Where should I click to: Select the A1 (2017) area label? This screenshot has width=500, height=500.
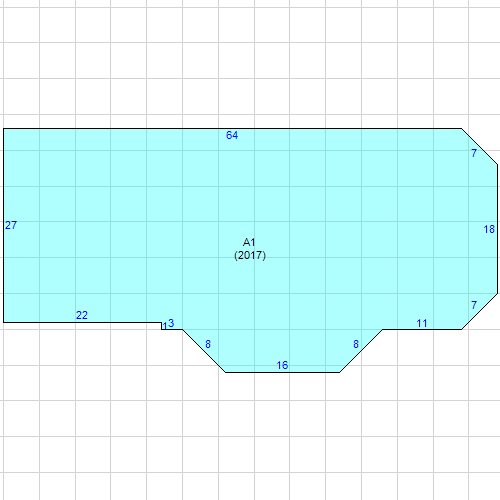(250, 249)
